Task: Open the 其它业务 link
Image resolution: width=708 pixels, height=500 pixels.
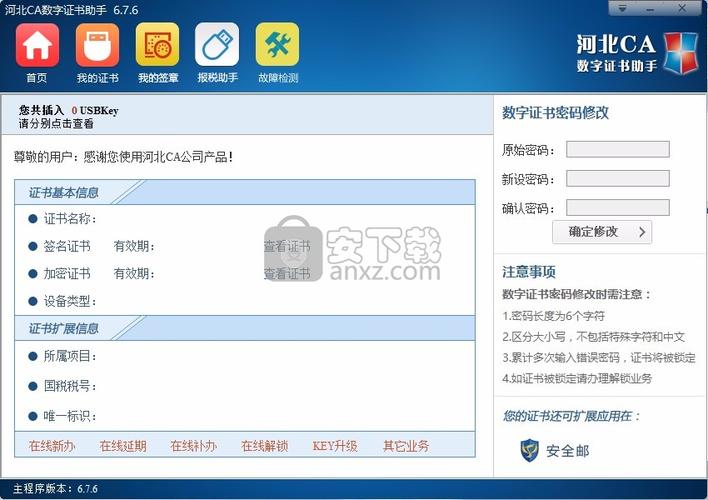Action: click(x=406, y=446)
